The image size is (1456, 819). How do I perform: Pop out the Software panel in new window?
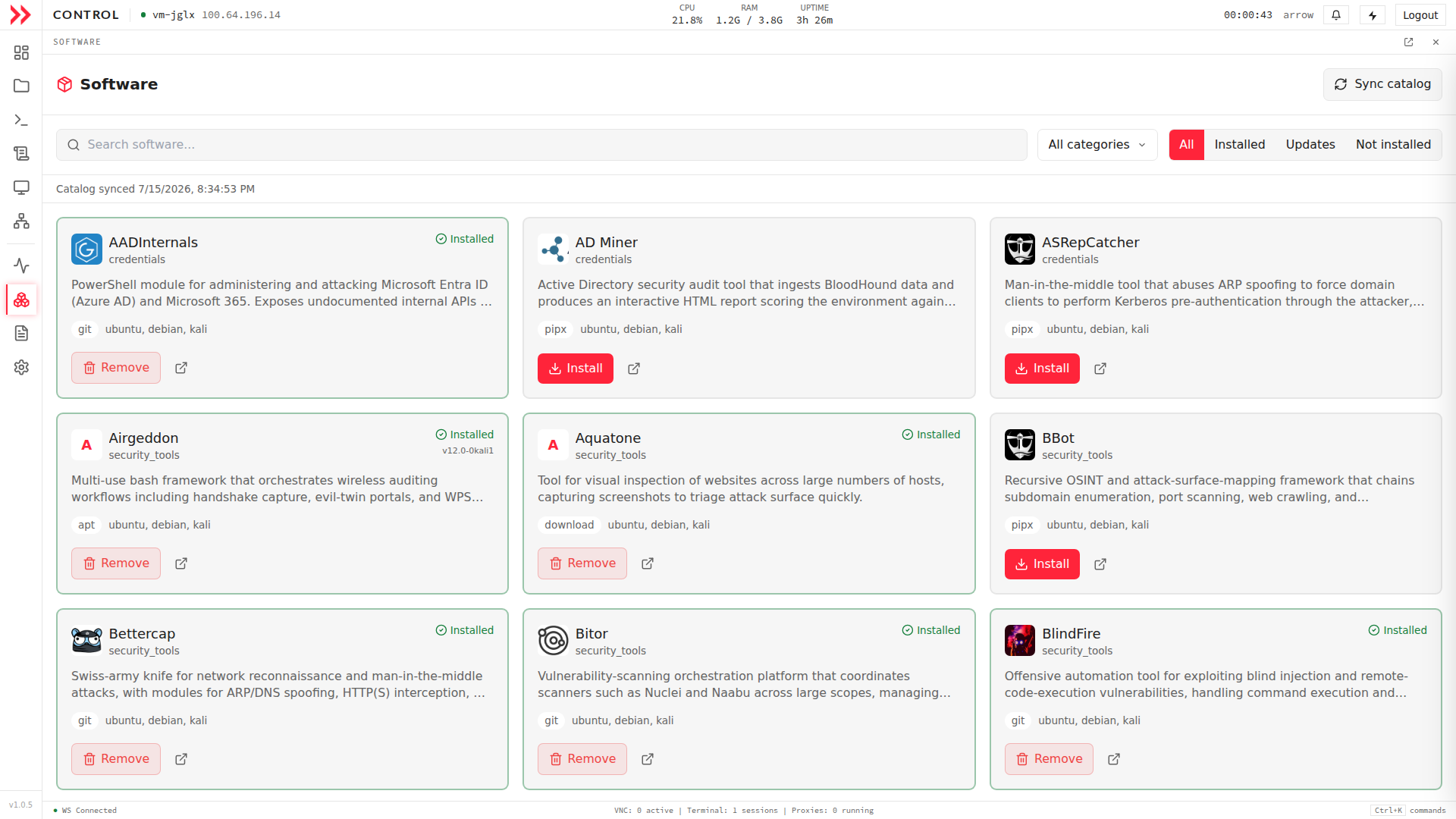pyautogui.click(x=1408, y=42)
